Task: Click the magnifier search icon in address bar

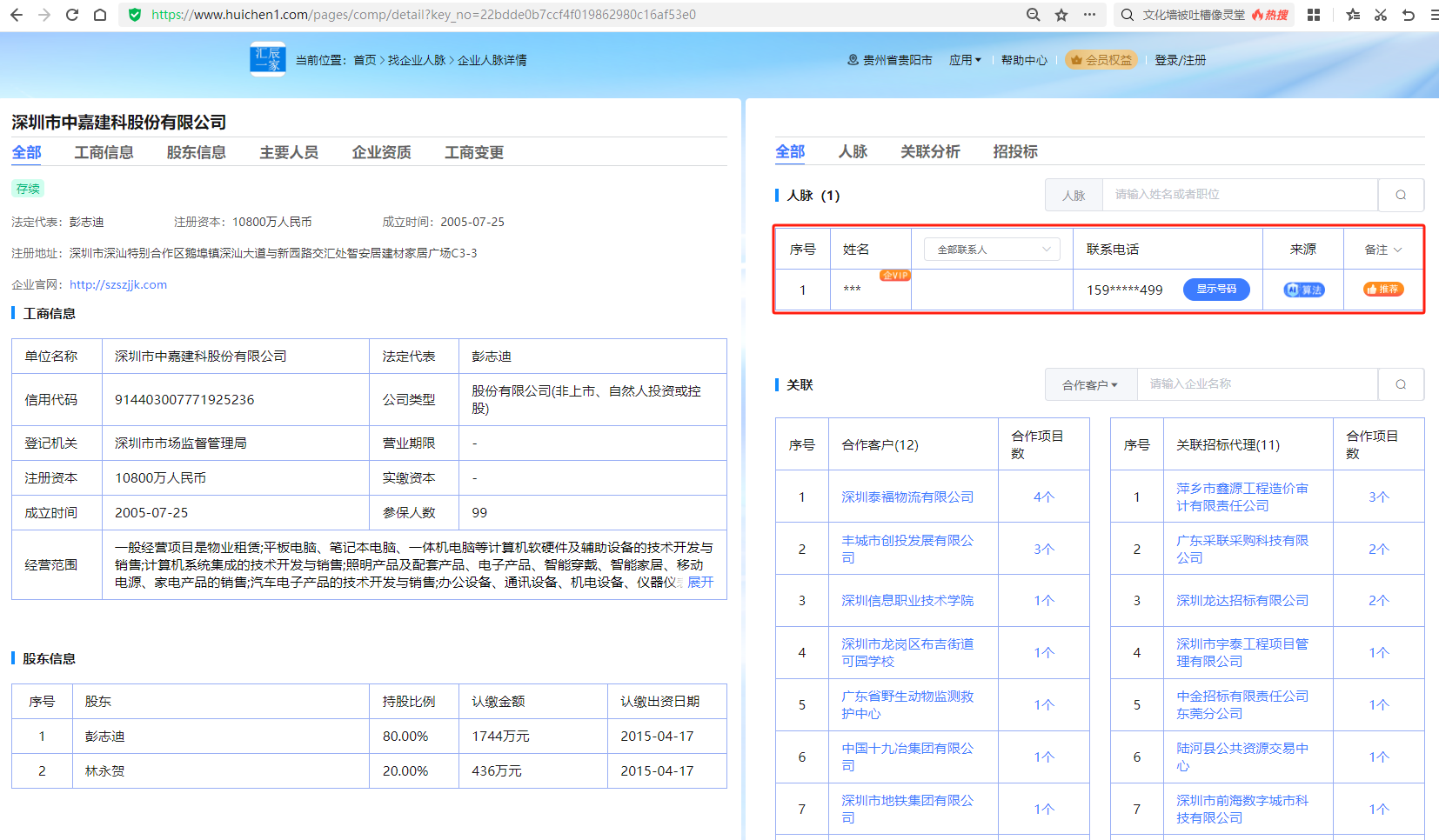Action: point(1033,15)
